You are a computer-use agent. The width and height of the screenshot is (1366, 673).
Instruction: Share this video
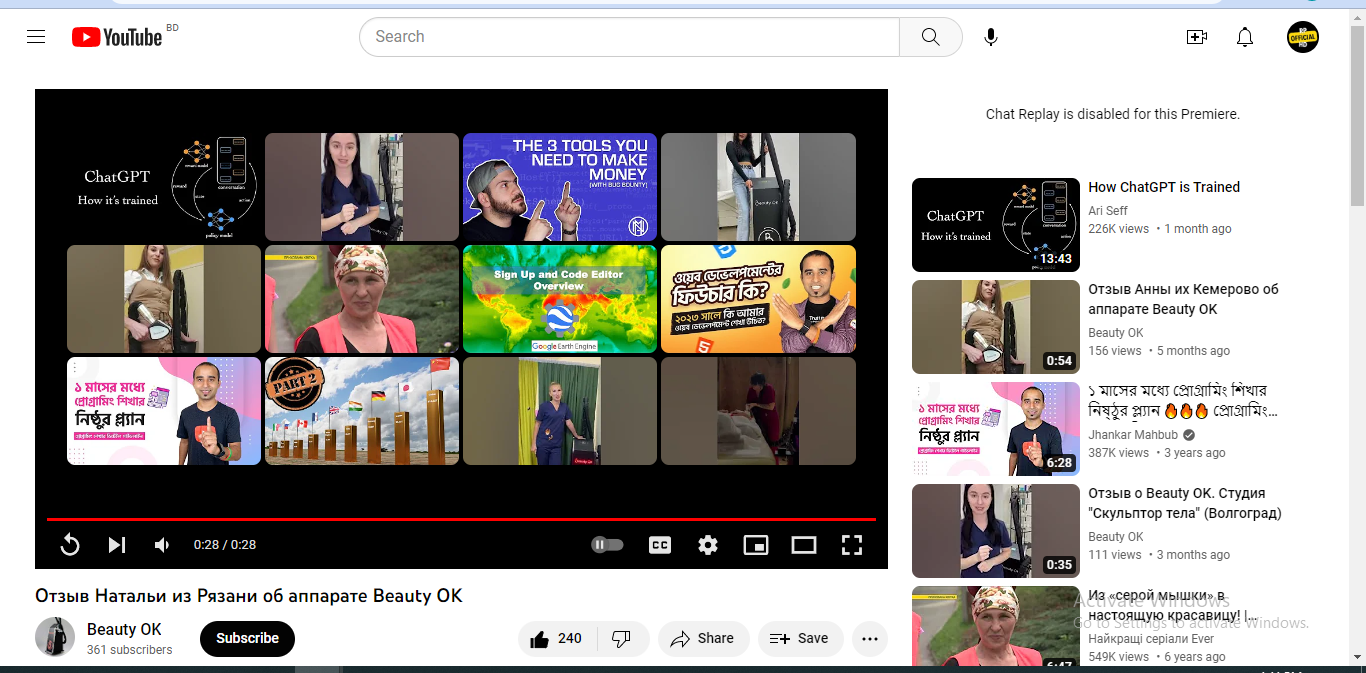[x=703, y=639]
